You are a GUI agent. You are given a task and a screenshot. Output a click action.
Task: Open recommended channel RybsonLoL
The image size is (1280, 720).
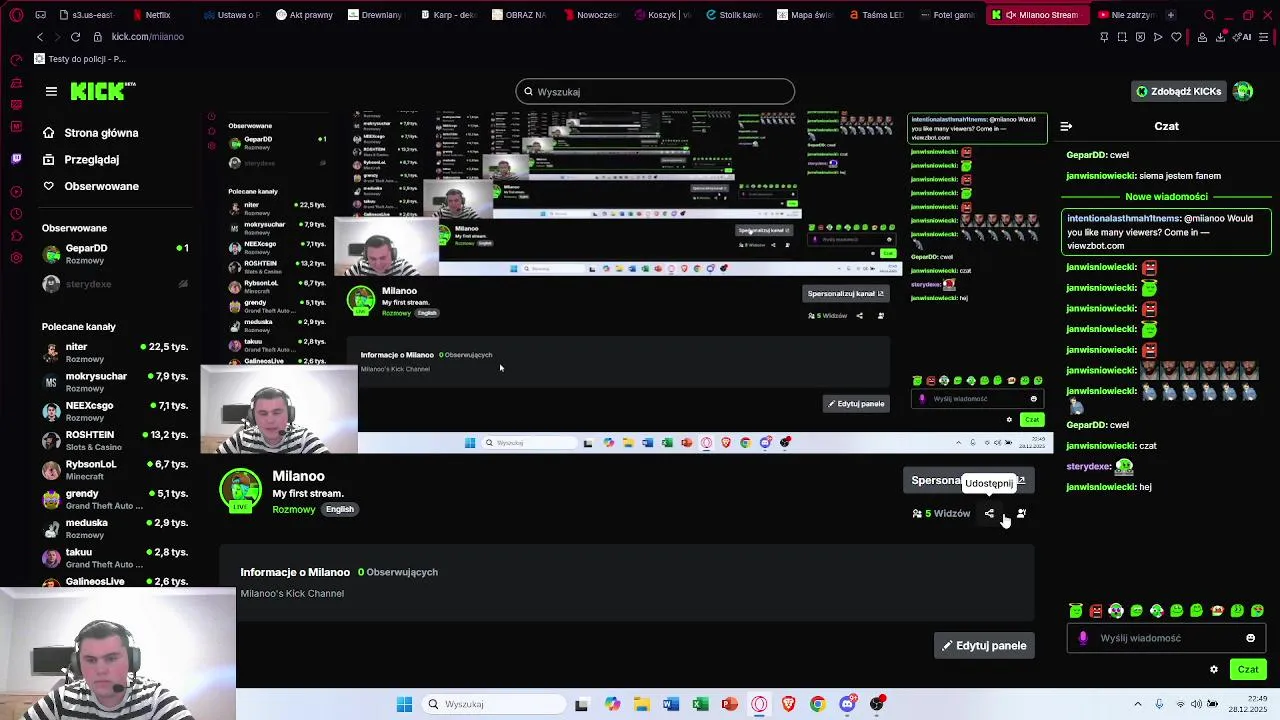[x=115, y=470]
